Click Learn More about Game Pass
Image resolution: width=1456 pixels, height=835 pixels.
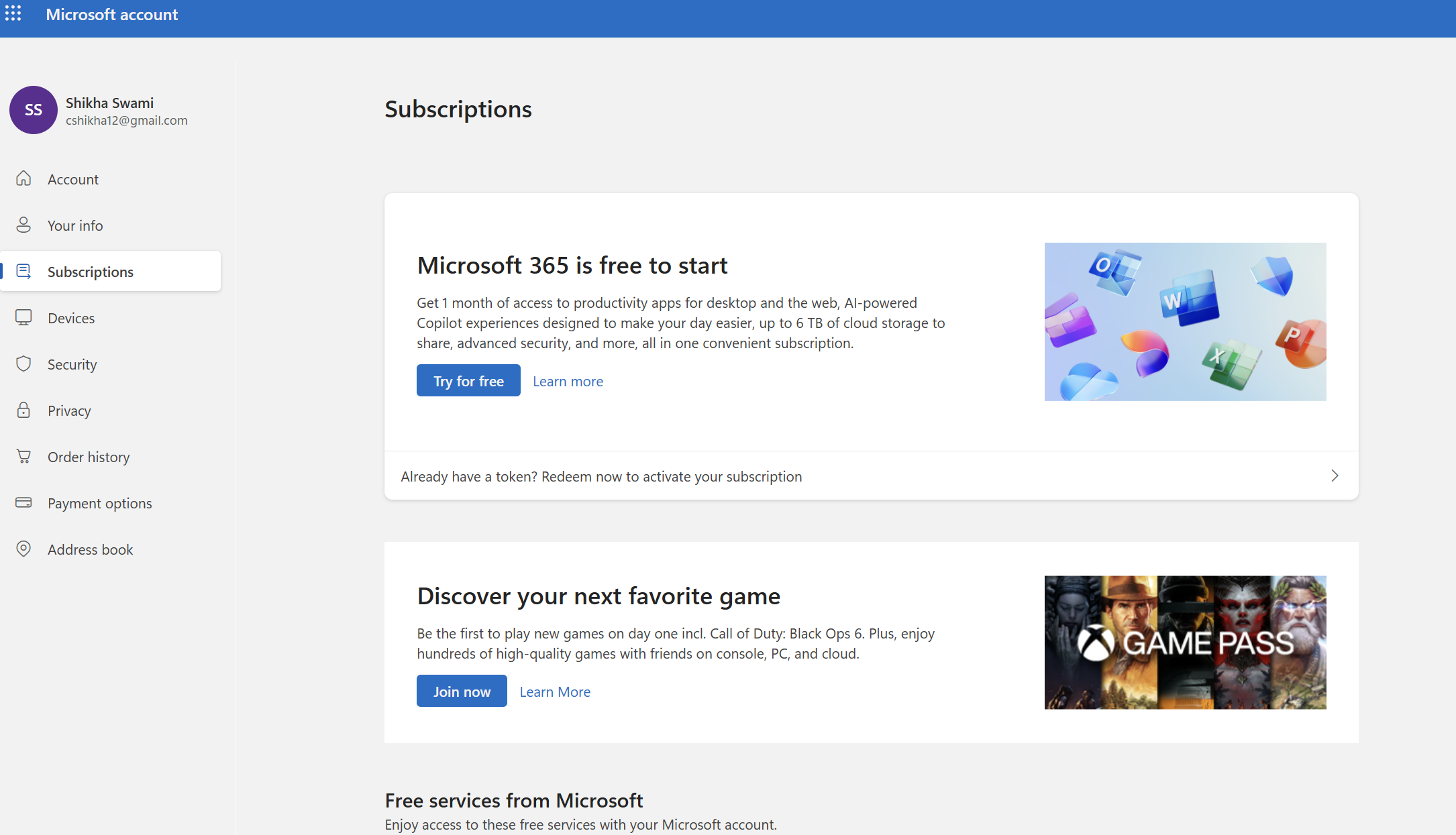pyautogui.click(x=555, y=691)
